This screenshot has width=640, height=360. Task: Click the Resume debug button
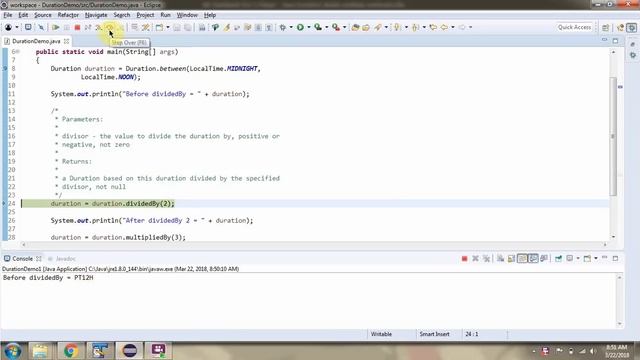[56, 27]
